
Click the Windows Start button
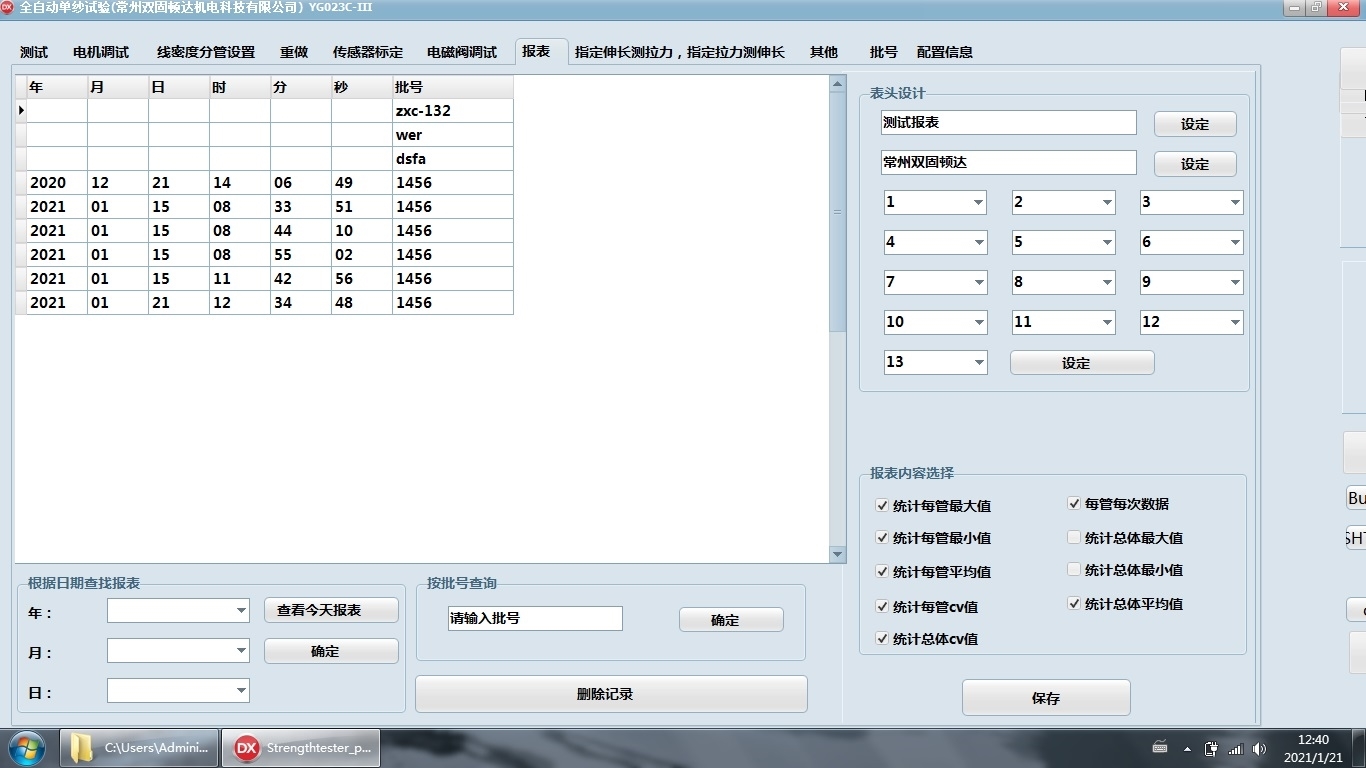coord(26,748)
